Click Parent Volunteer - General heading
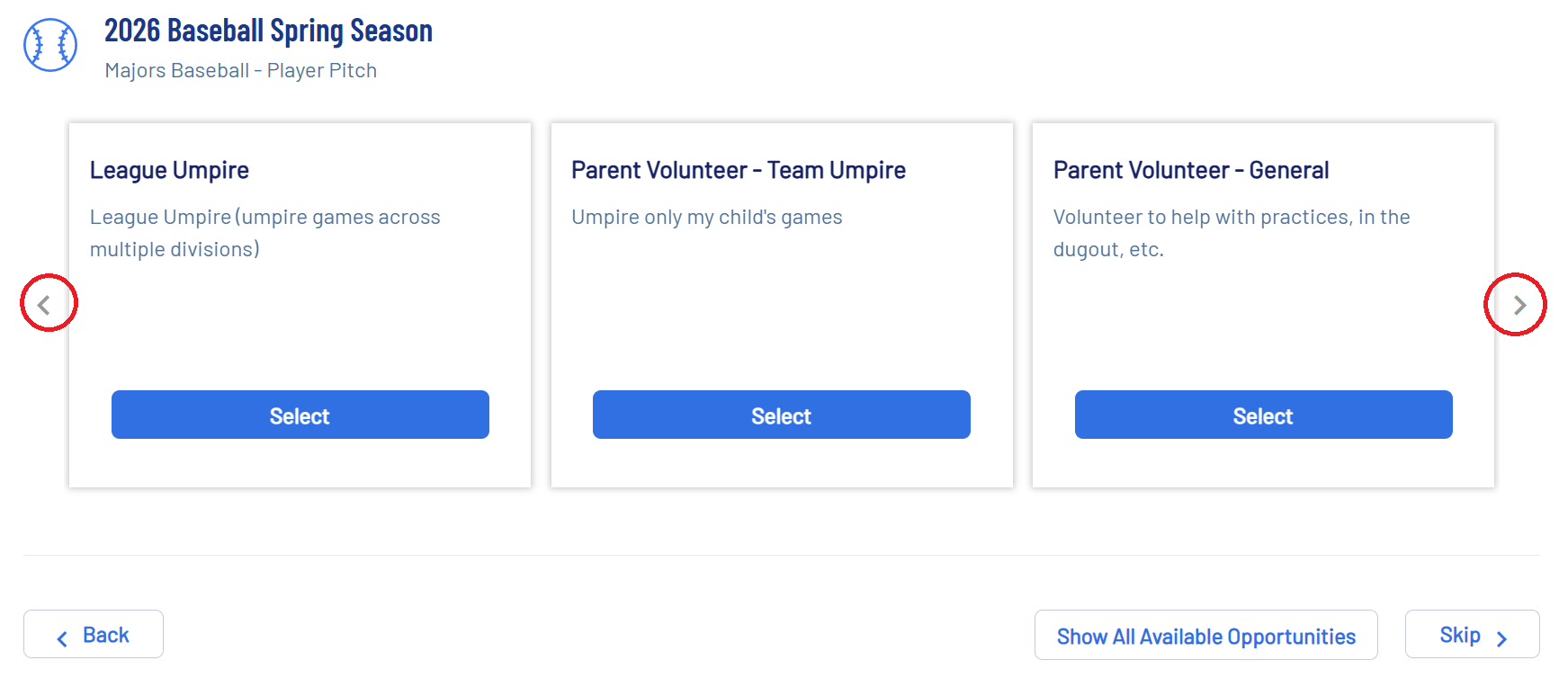 click(x=1190, y=170)
